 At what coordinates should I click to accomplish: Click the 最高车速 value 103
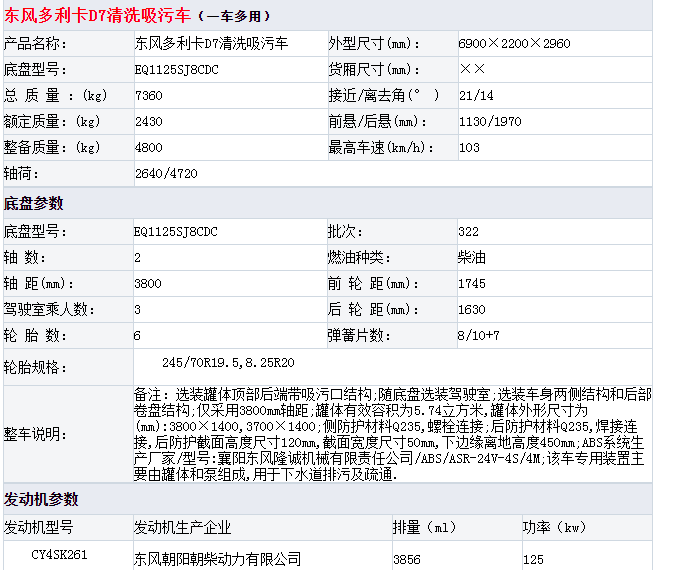[x=469, y=148]
